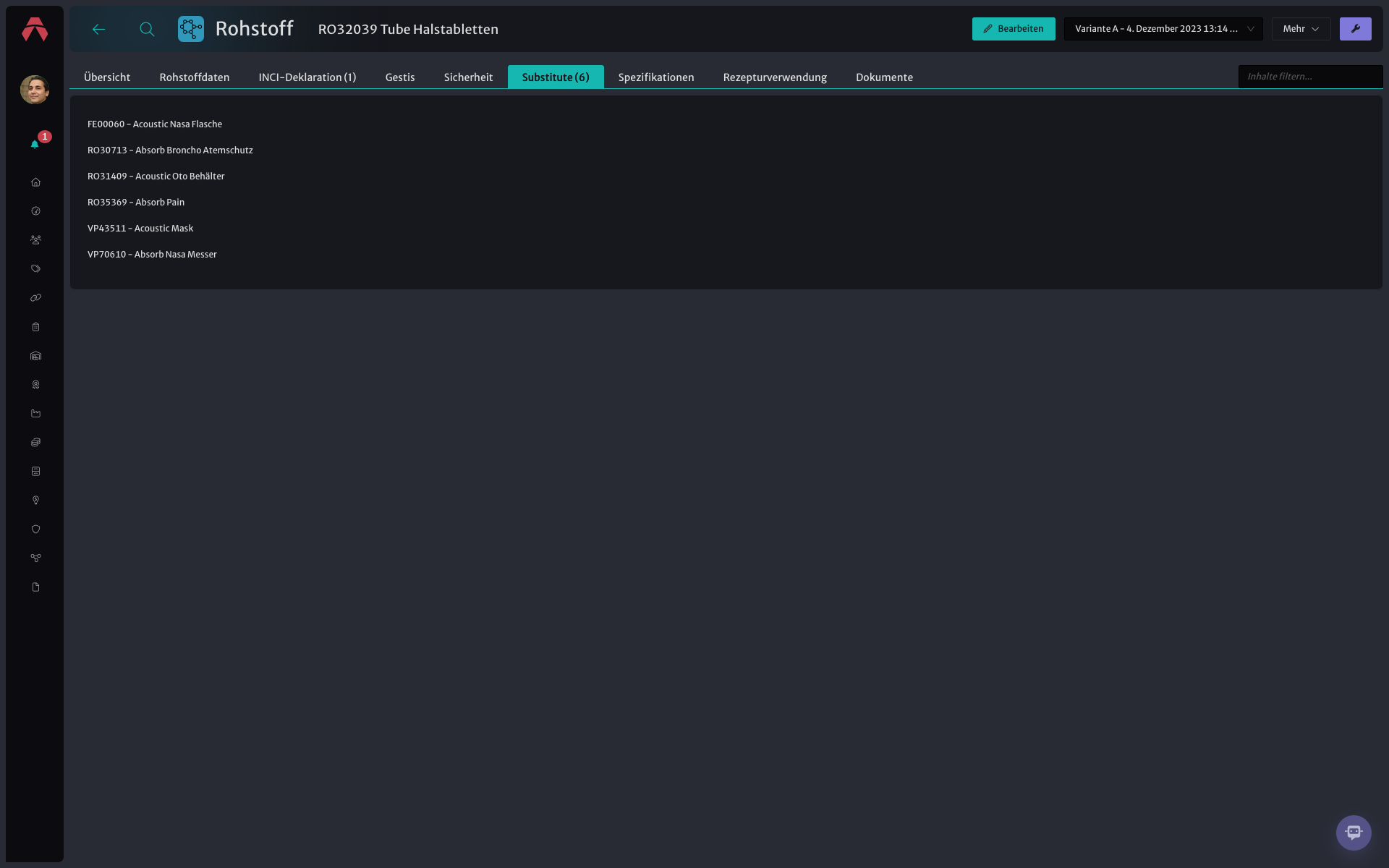Open substitute VP43511 – Acoustic Mask
1389x868 pixels.
click(140, 229)
